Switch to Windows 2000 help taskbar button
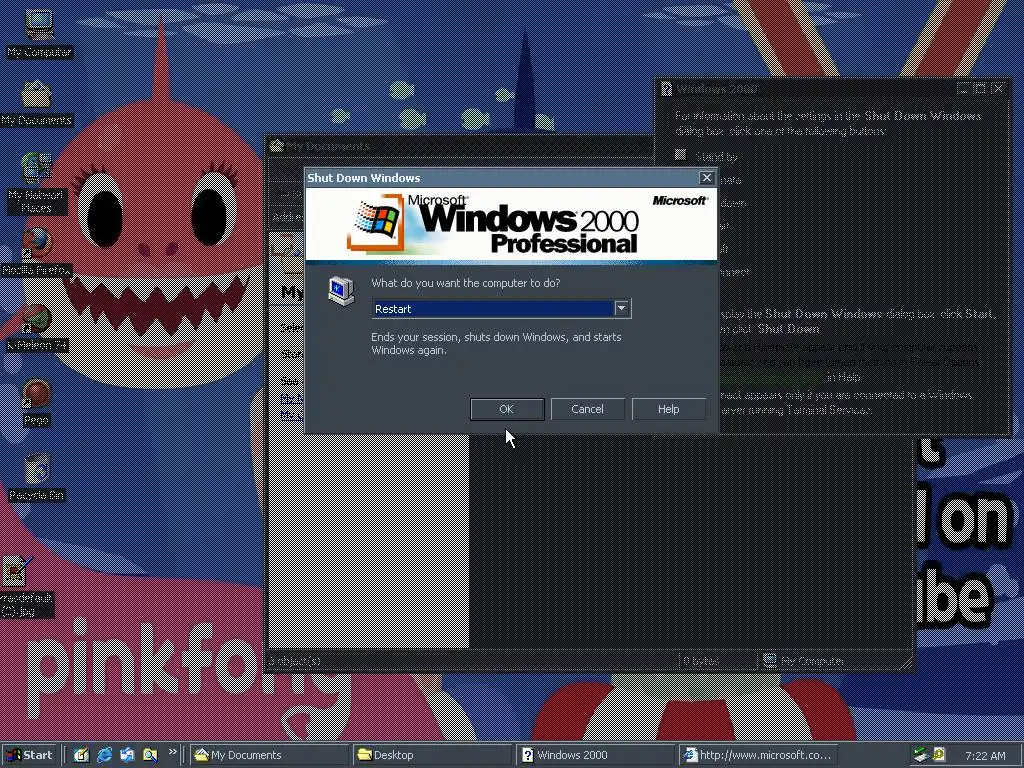1024x768 pixels. [594, 755]
